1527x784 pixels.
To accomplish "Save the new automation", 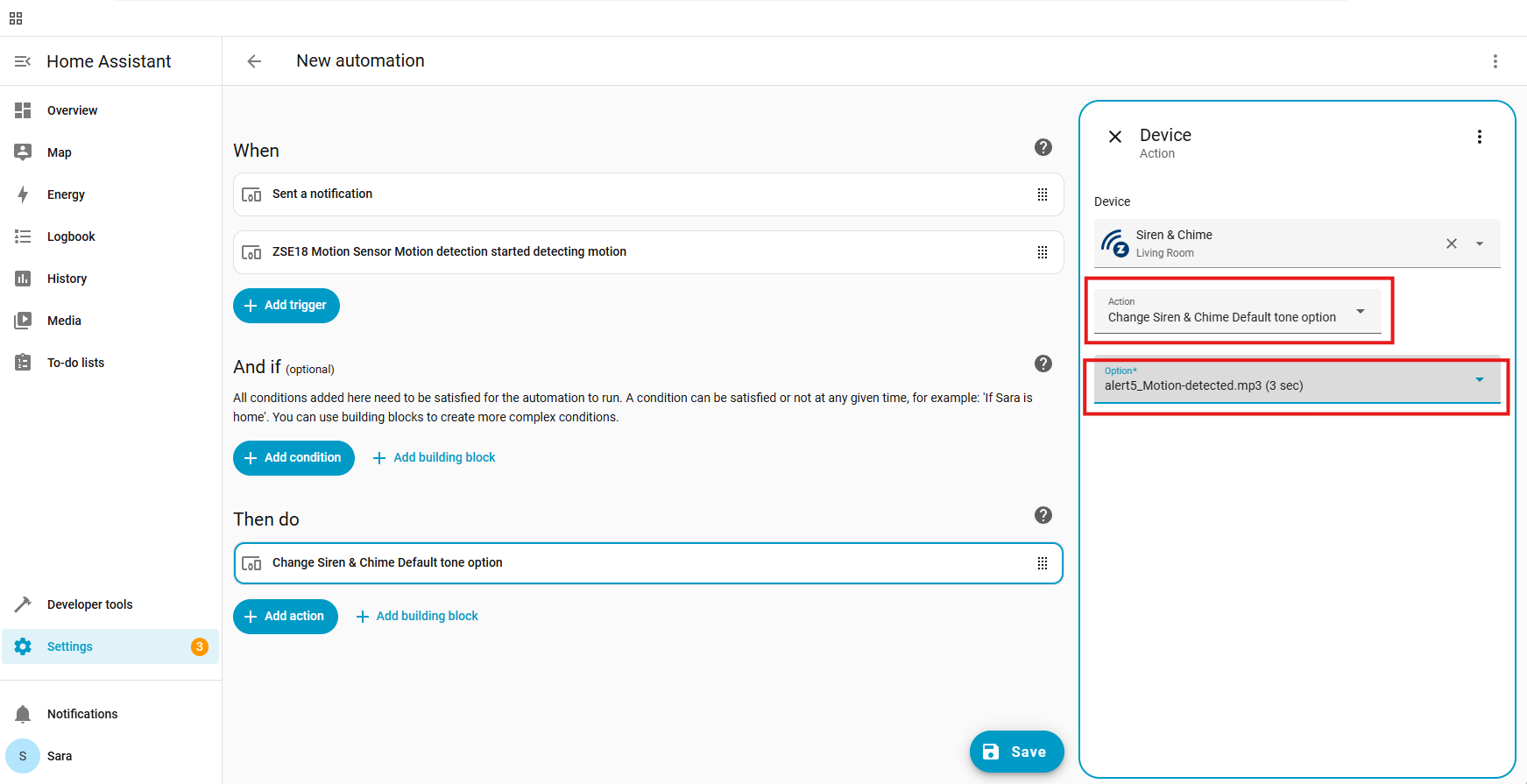I will [1017, 752].
